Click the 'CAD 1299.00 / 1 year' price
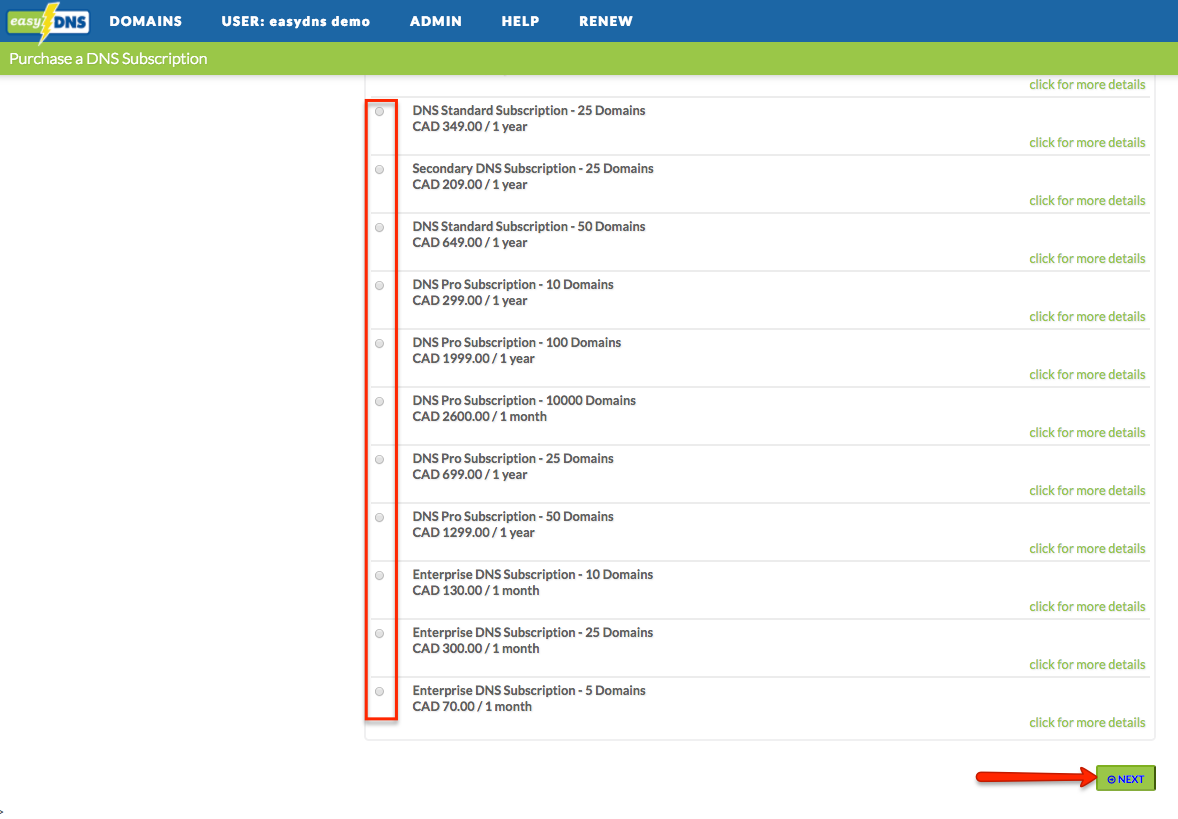 pyautogui.click(x=473, y=532)
